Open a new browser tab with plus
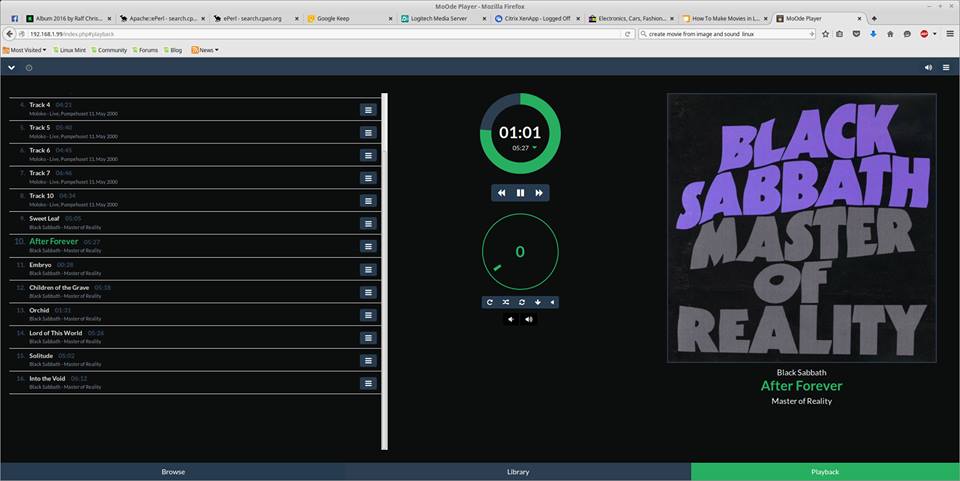The width and height of the screenshot is (960, 481). tap(874, 18)
